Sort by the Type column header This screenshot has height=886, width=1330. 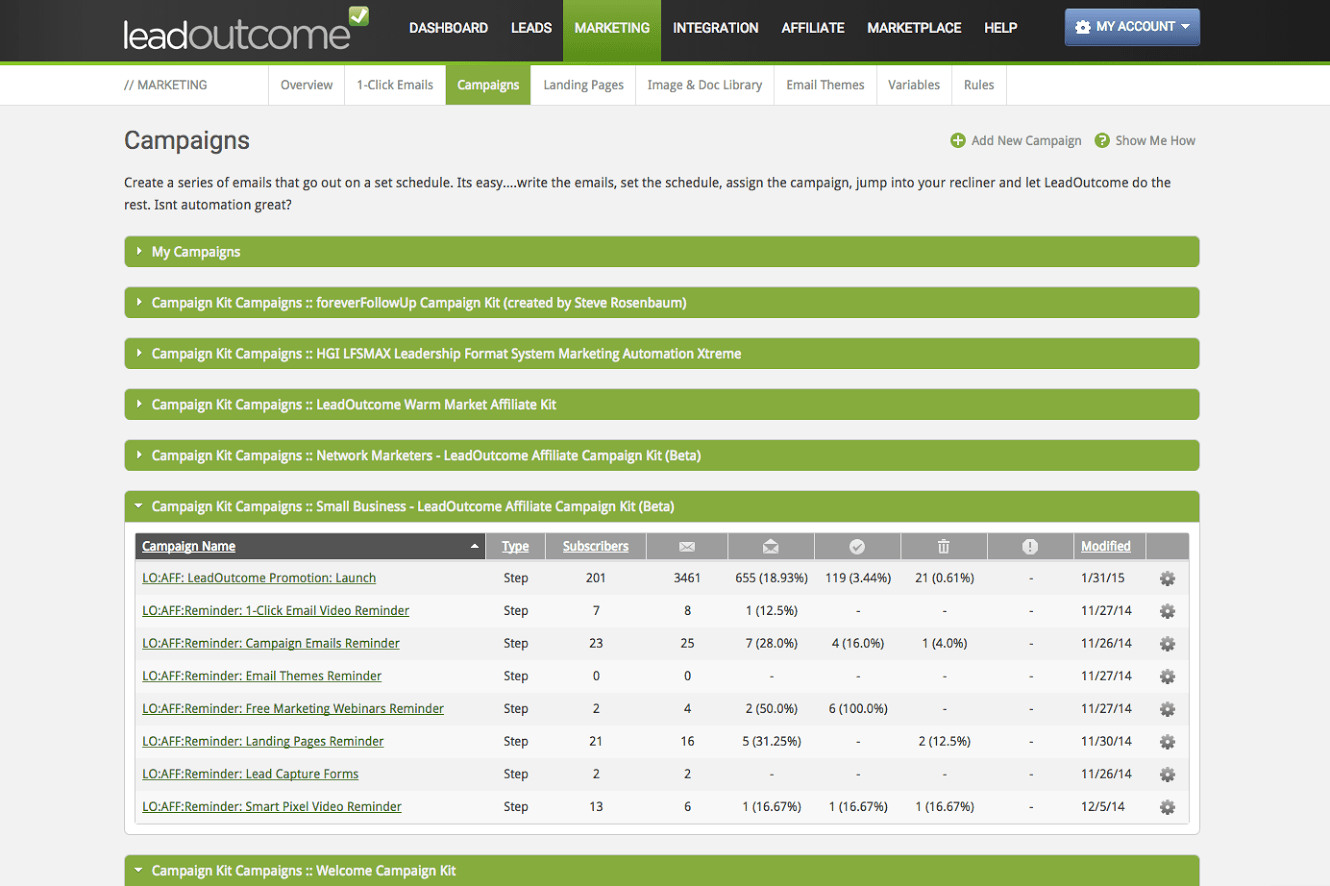515,546
